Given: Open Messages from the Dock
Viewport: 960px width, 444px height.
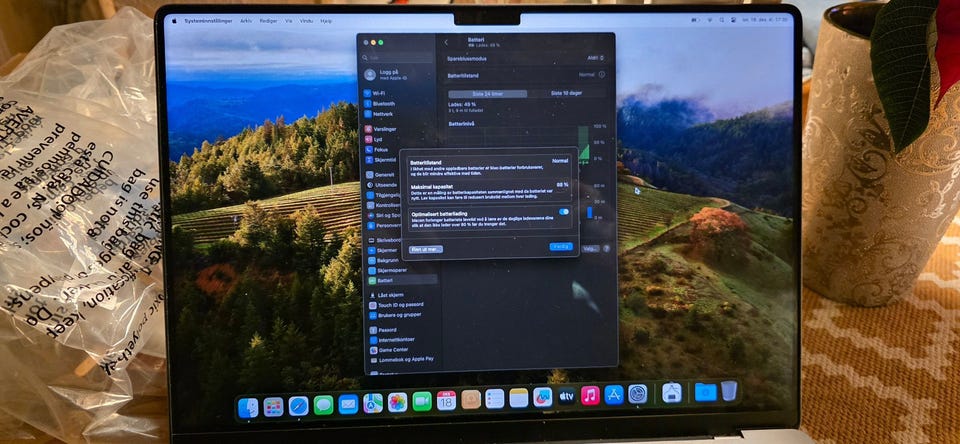Looking at the screenshot, I should tap(323, 405).
